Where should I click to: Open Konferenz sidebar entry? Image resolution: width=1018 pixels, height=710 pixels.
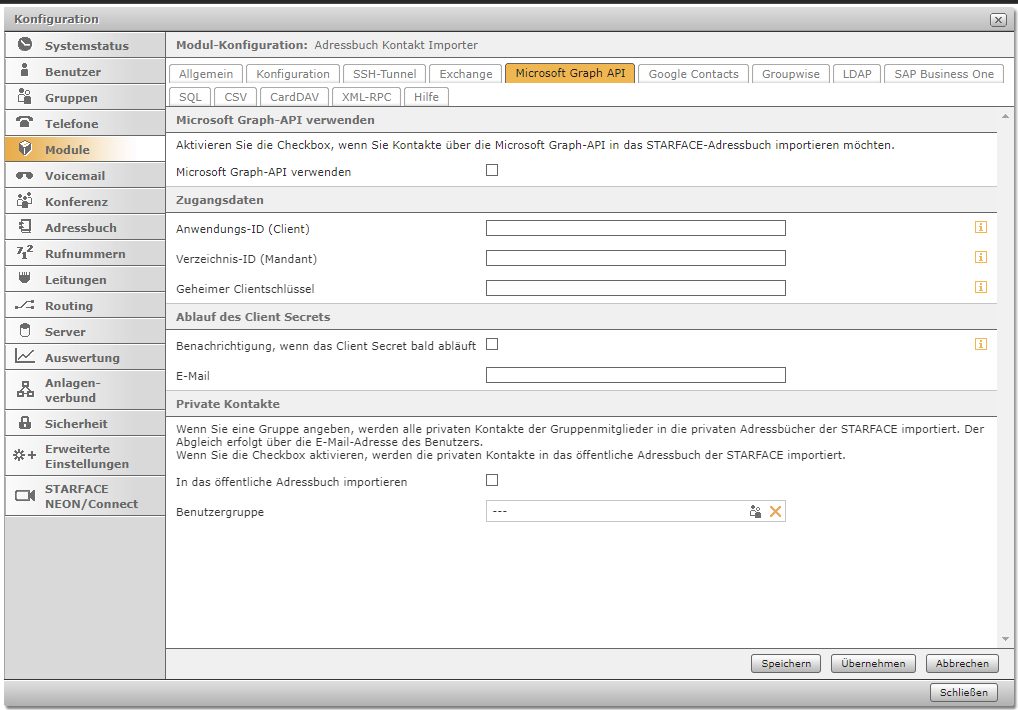[85, 201]
